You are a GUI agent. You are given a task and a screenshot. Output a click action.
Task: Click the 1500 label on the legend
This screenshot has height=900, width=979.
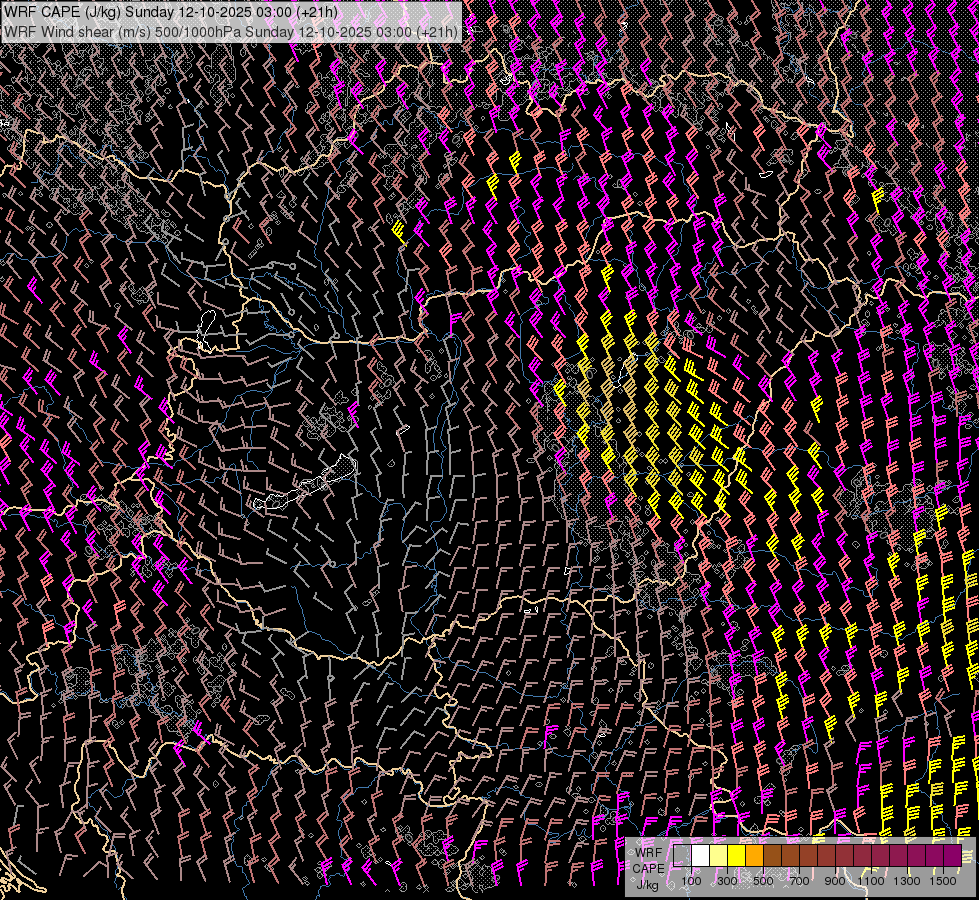pyautogui.click(x=942, y=881)
